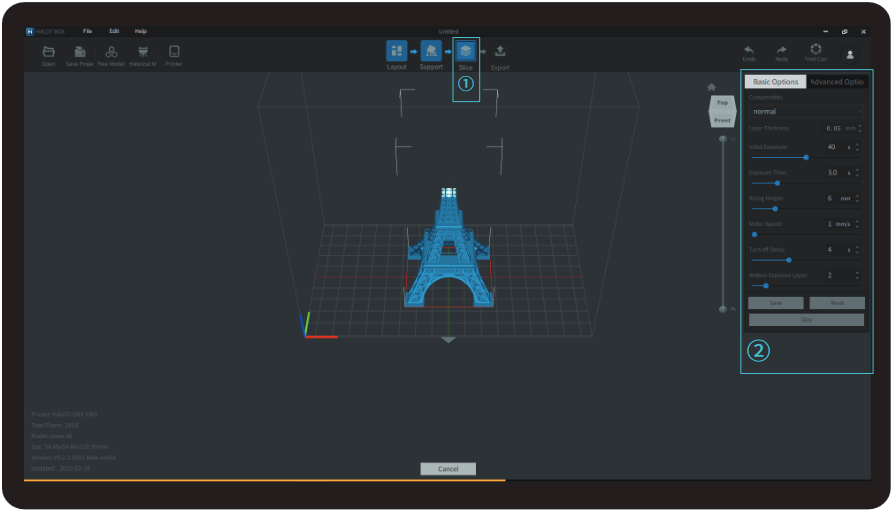
Task: Click the Slice button in options panel
Action: (806, 320)
